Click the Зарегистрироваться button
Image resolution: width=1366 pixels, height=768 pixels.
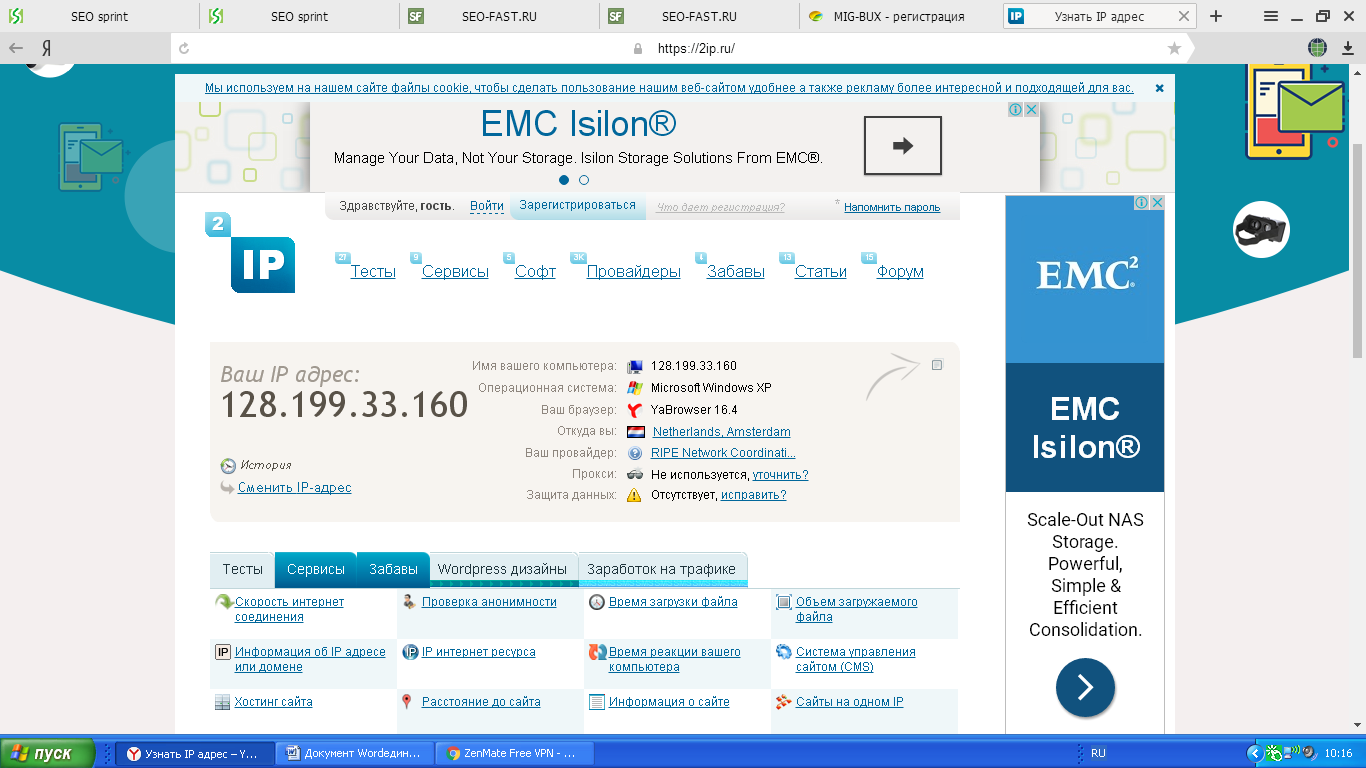click(577, 205)
